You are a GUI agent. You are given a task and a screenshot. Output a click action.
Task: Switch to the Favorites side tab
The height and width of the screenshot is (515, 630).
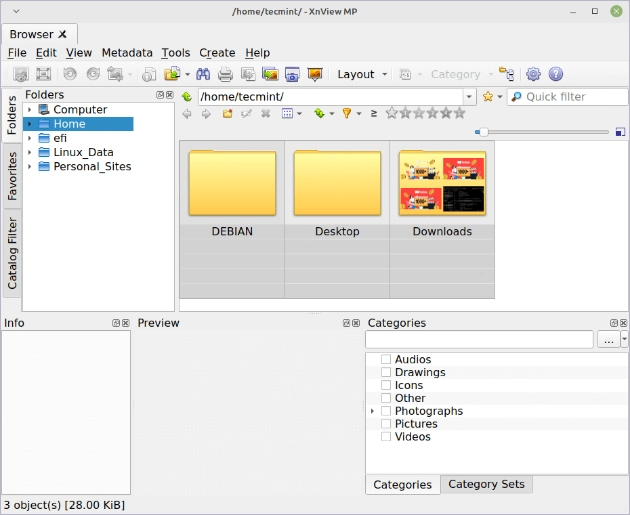tap(12, 176)
